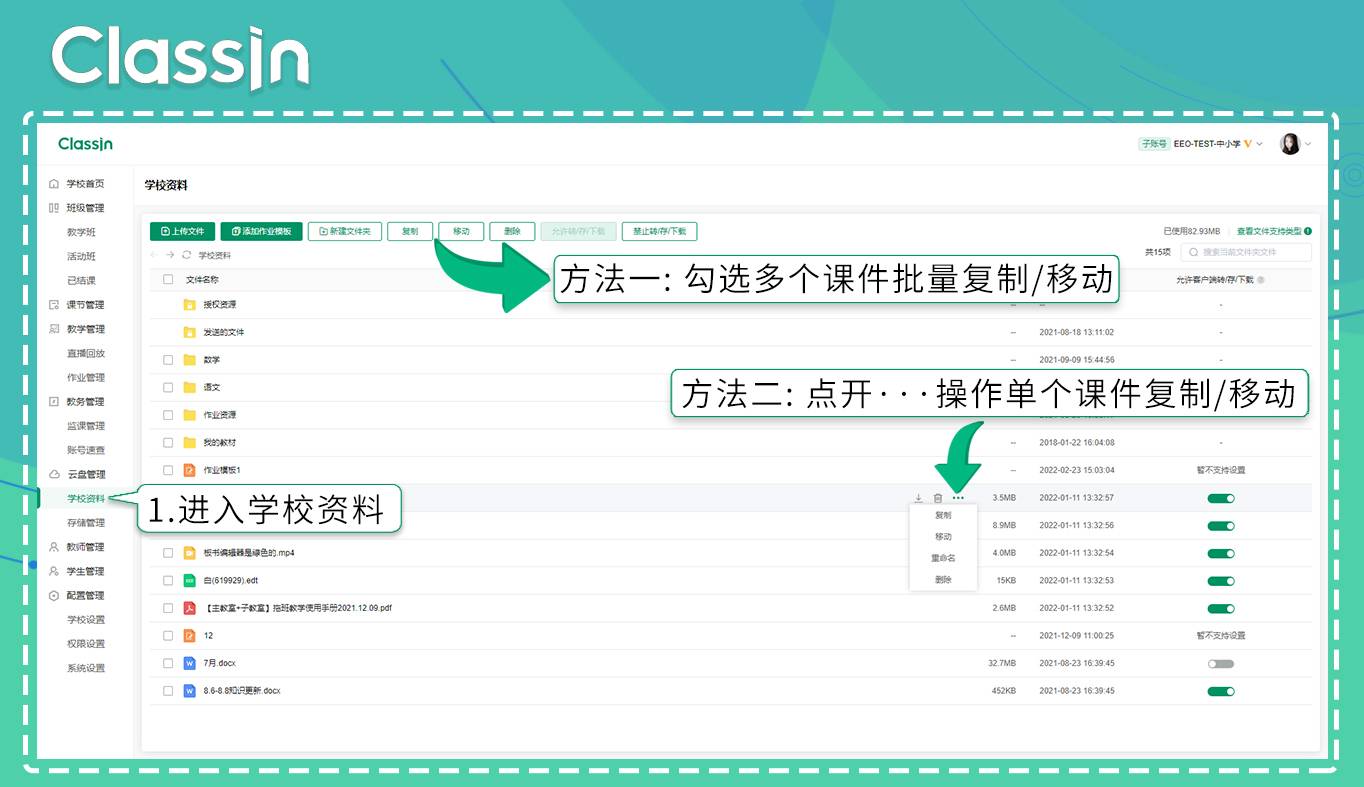The height and width of the screenshot is (787, 1364).
Task: Click the 数学 folder icon
Action: tap(189, 360)
